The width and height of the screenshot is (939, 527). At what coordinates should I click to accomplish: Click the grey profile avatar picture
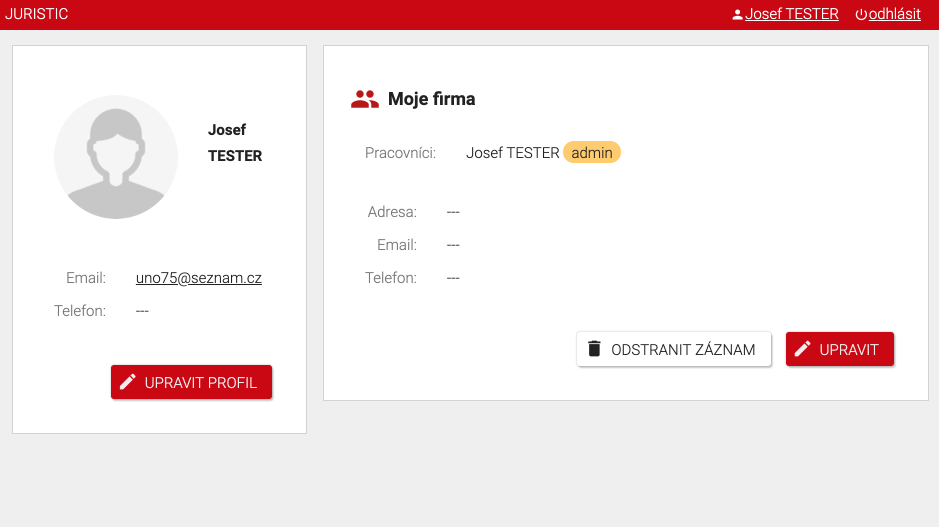point(116,157)
